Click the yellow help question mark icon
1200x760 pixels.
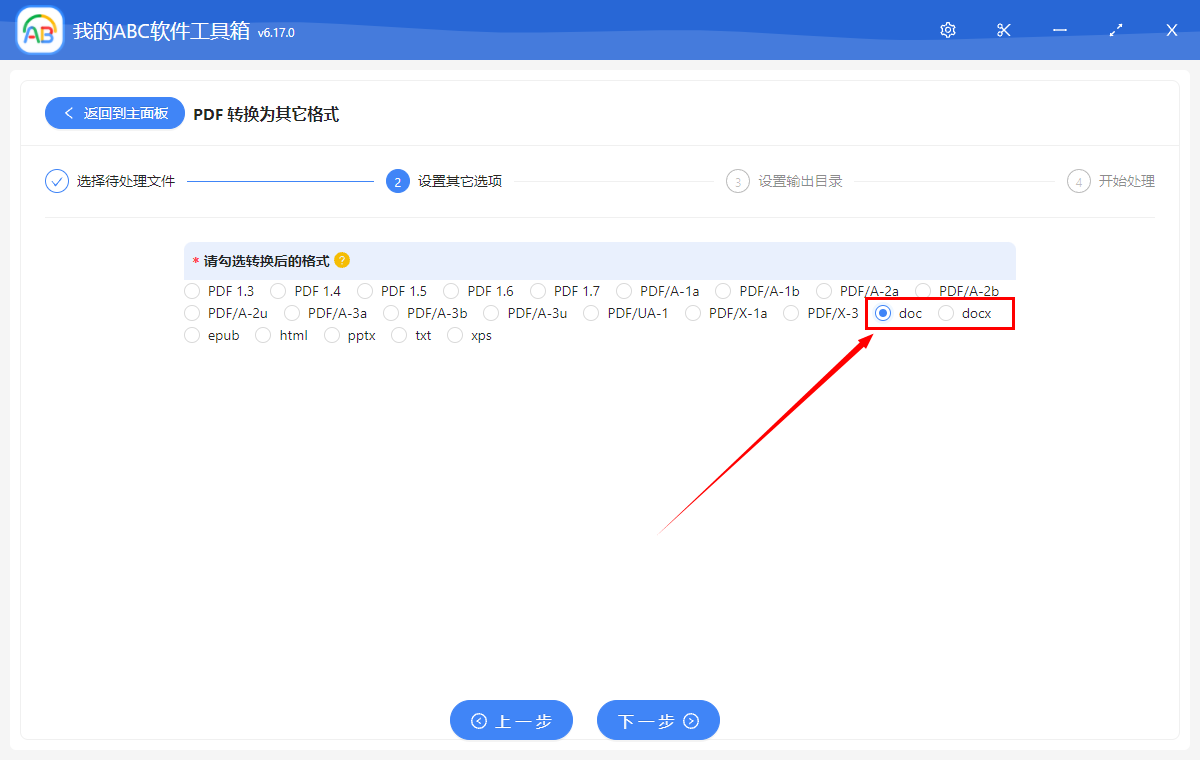pyautogui.click(x=341, y=260)
